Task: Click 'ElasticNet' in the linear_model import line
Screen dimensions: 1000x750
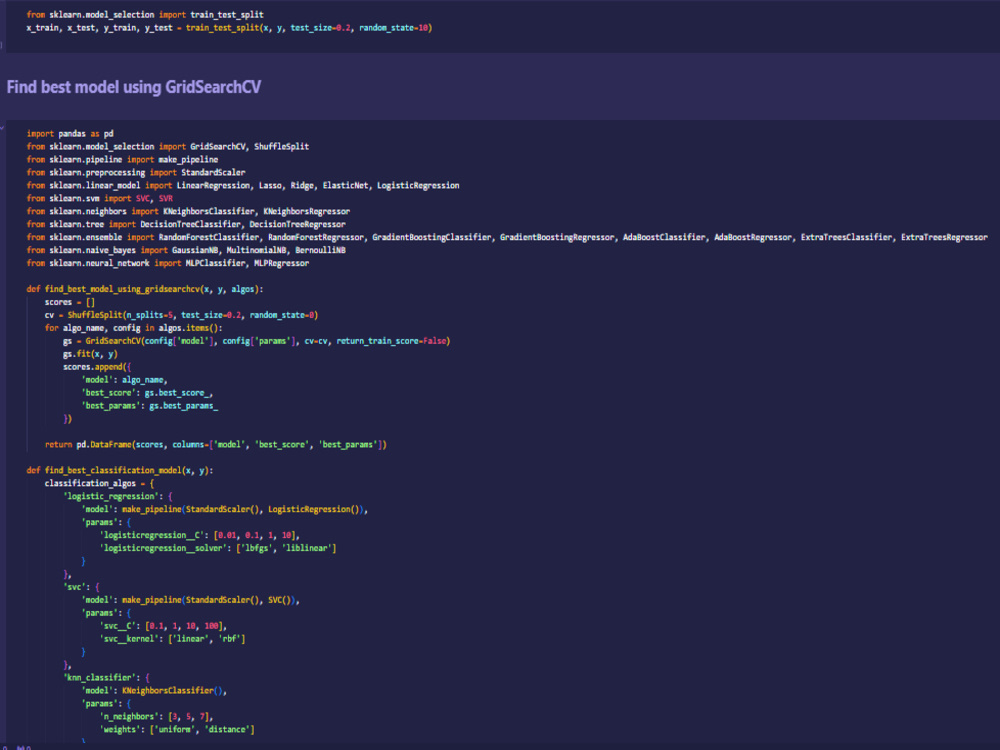Action: [x=345, y=186]
